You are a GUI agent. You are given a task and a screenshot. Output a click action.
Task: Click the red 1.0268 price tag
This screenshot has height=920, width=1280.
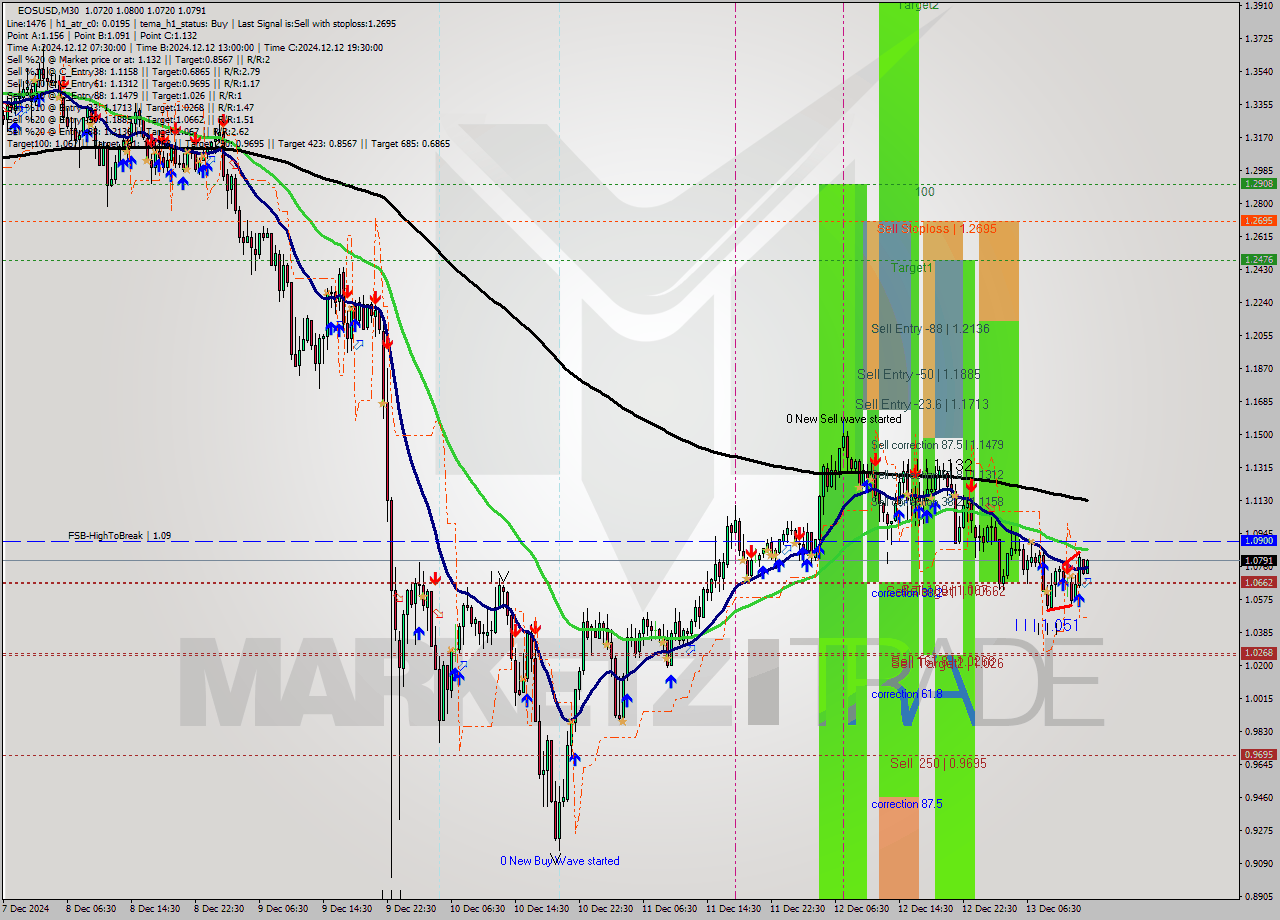click(x=1258, y=653)
